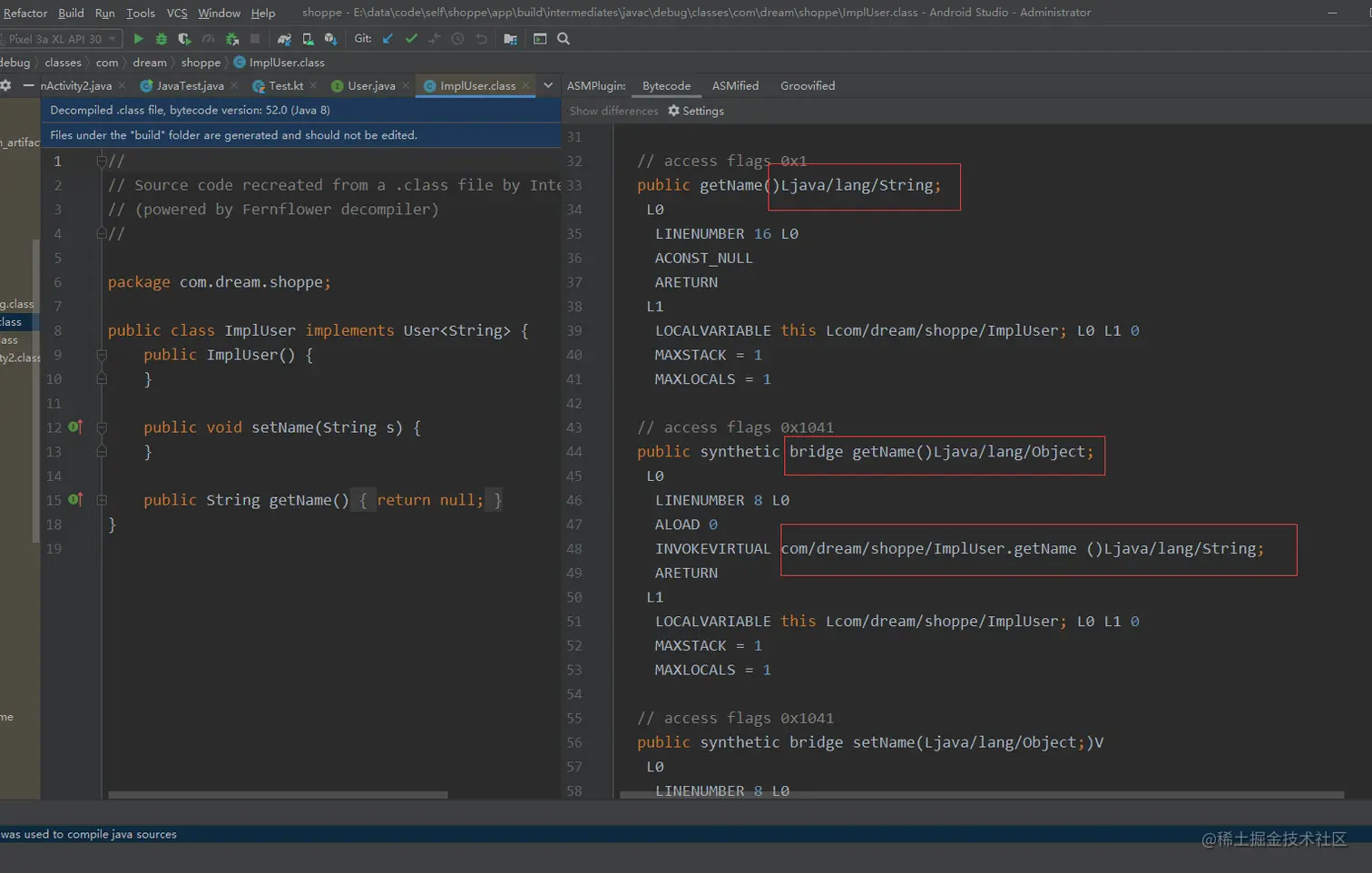
Task: Open the Run Anything window icon
Action: pos(540,39)
